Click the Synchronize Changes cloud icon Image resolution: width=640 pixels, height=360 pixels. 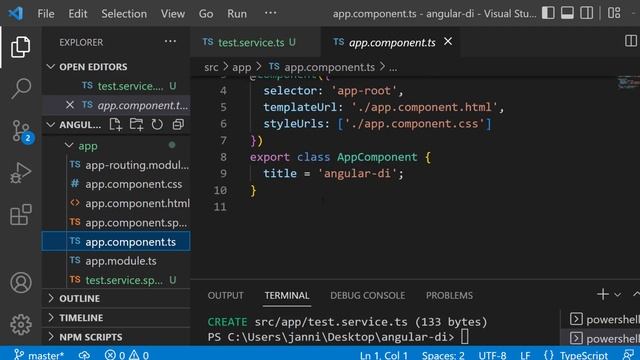tap(84, 355)
